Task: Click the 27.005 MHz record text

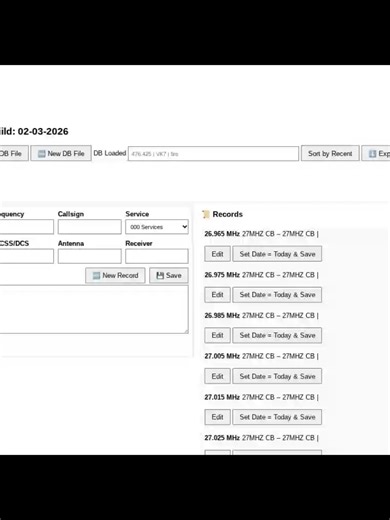Action: point(262,356)
